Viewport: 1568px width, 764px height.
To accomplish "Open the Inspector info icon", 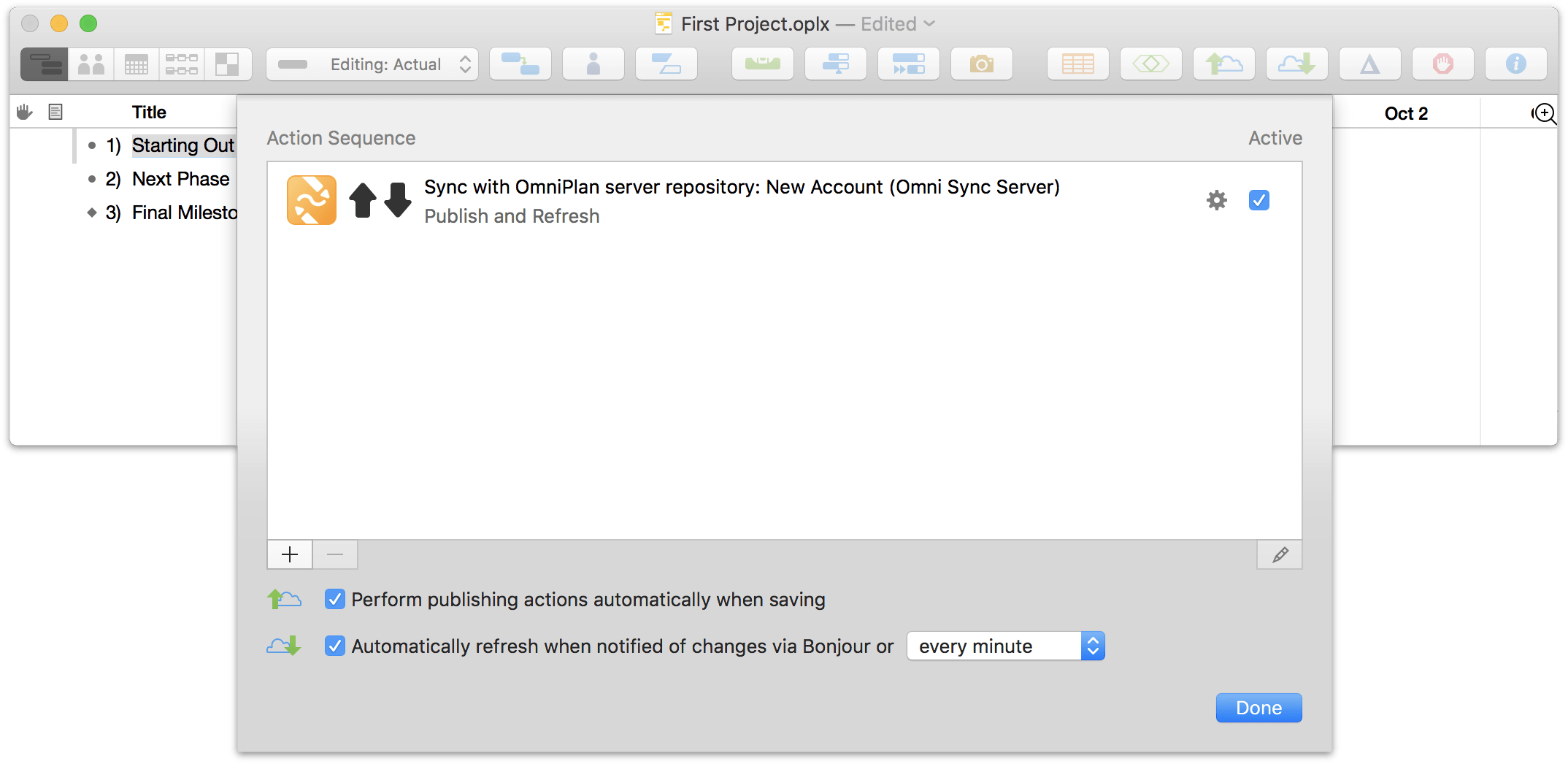I will [x=1516, y=64].
